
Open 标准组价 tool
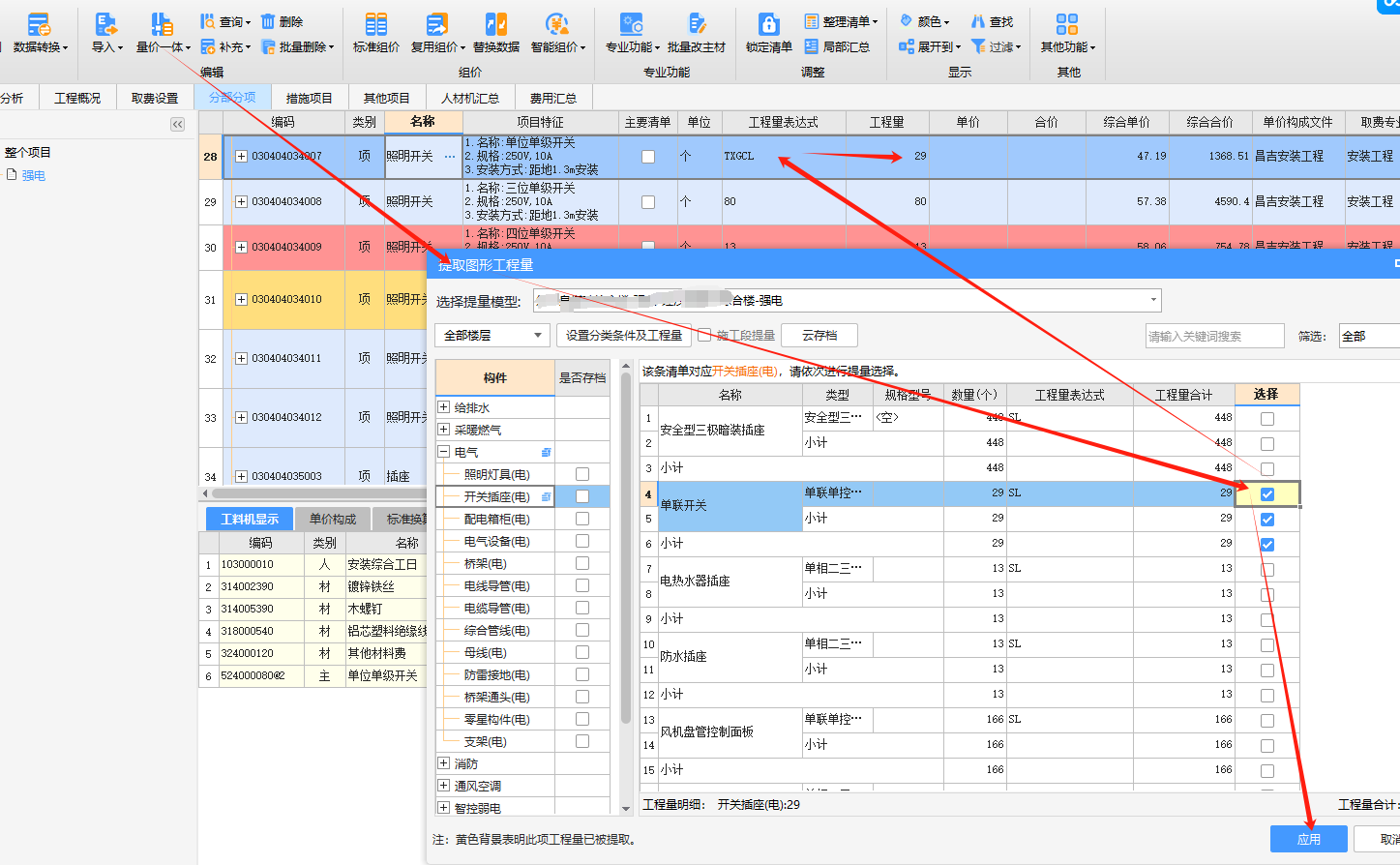click(x=376, y=33)
